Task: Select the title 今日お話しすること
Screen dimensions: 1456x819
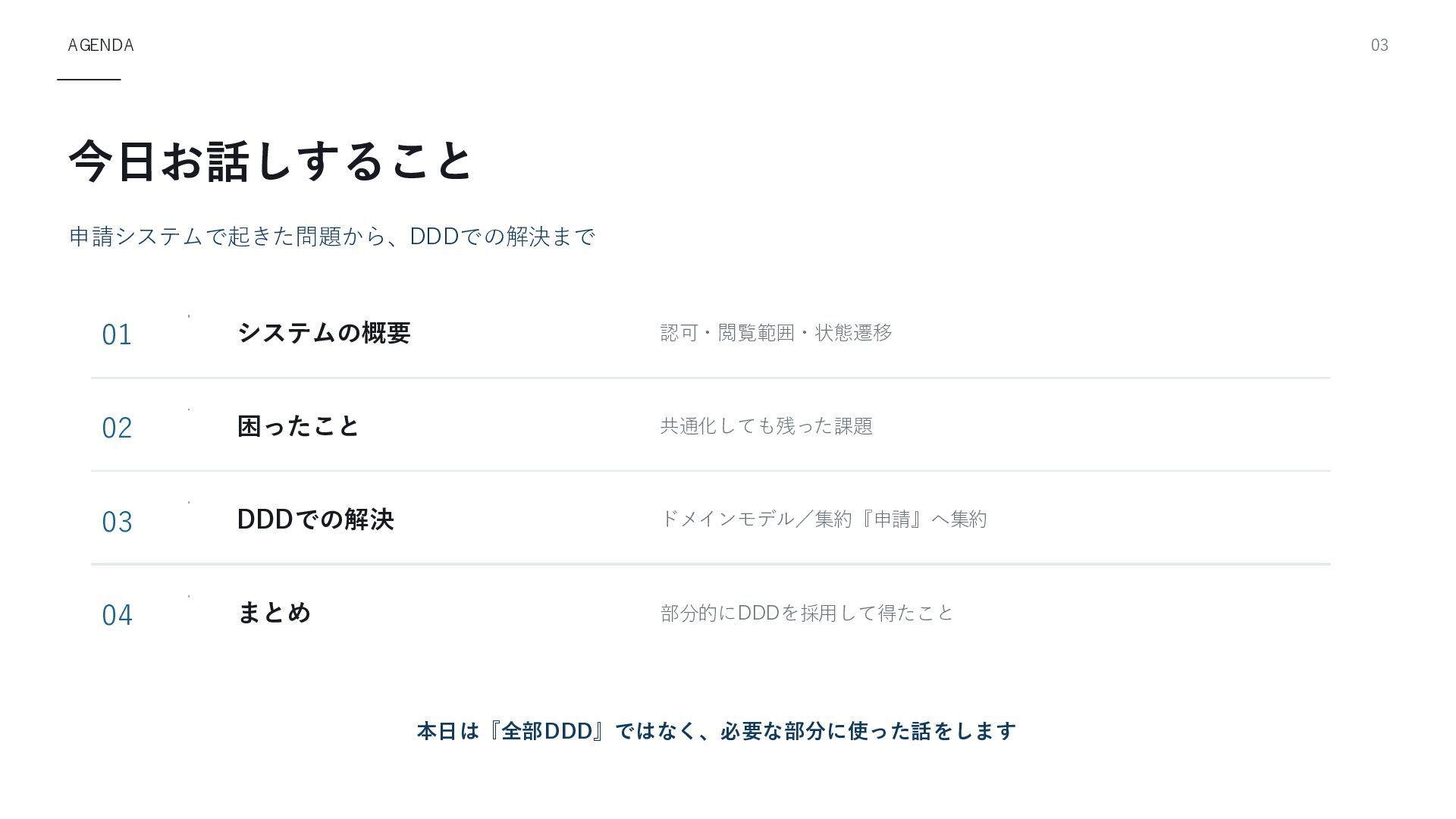Action: coord(271,161)
